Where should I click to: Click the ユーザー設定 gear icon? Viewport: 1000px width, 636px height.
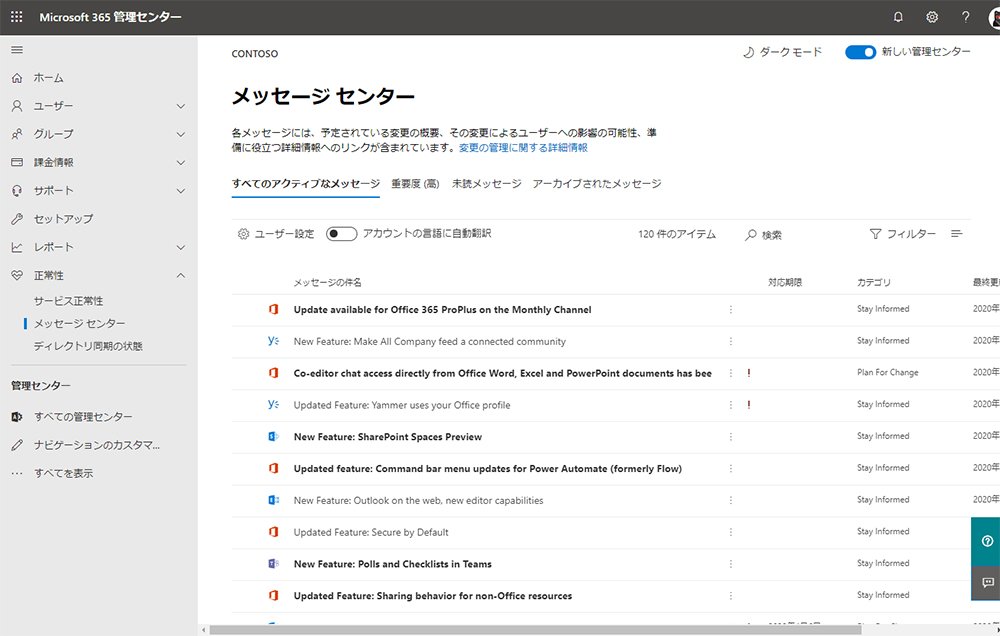click(243, 234)
